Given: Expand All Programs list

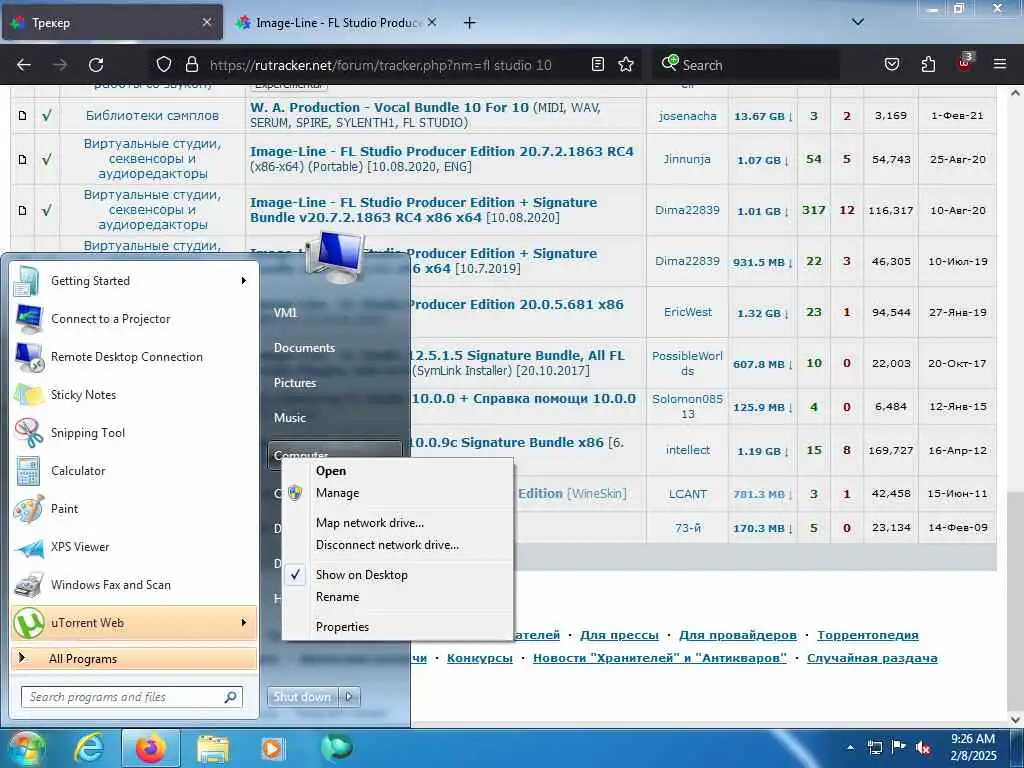Looking at the screenshot, I should [x=134, y=658].
